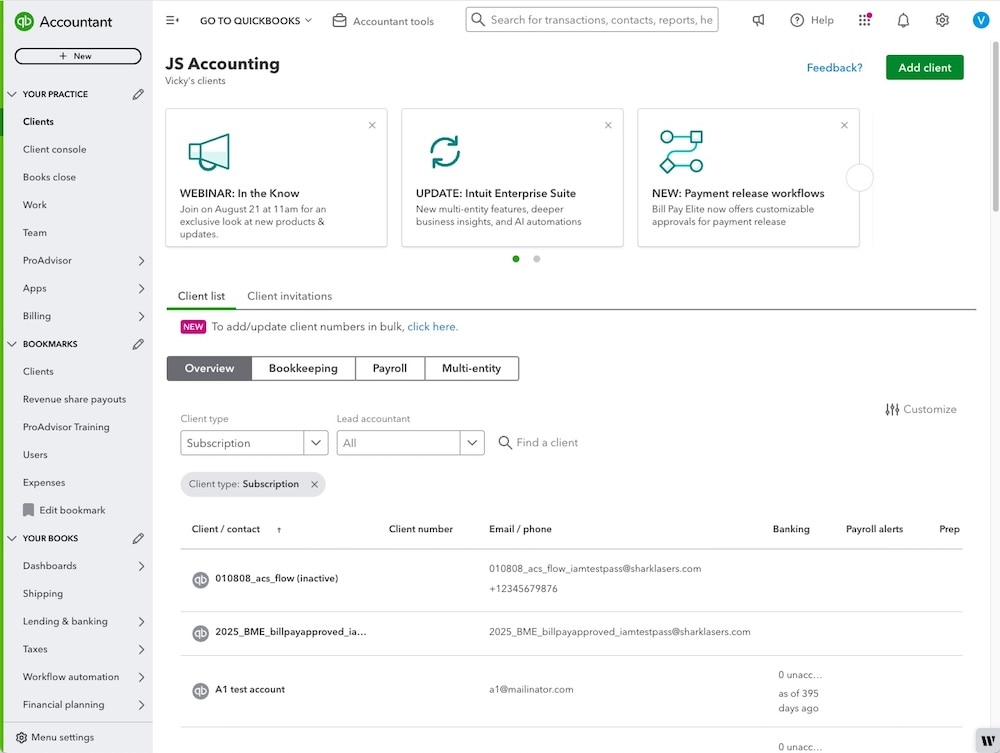Click the Add client button
Viewport: 1000px width, 753px height.
click(923, 67)
